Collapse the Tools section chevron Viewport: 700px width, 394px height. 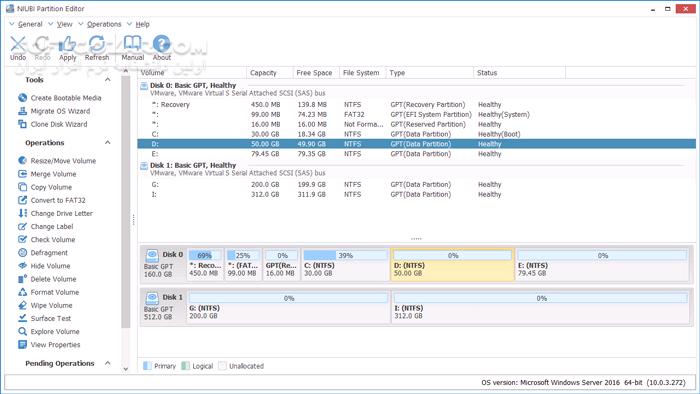tap(108, 79)
